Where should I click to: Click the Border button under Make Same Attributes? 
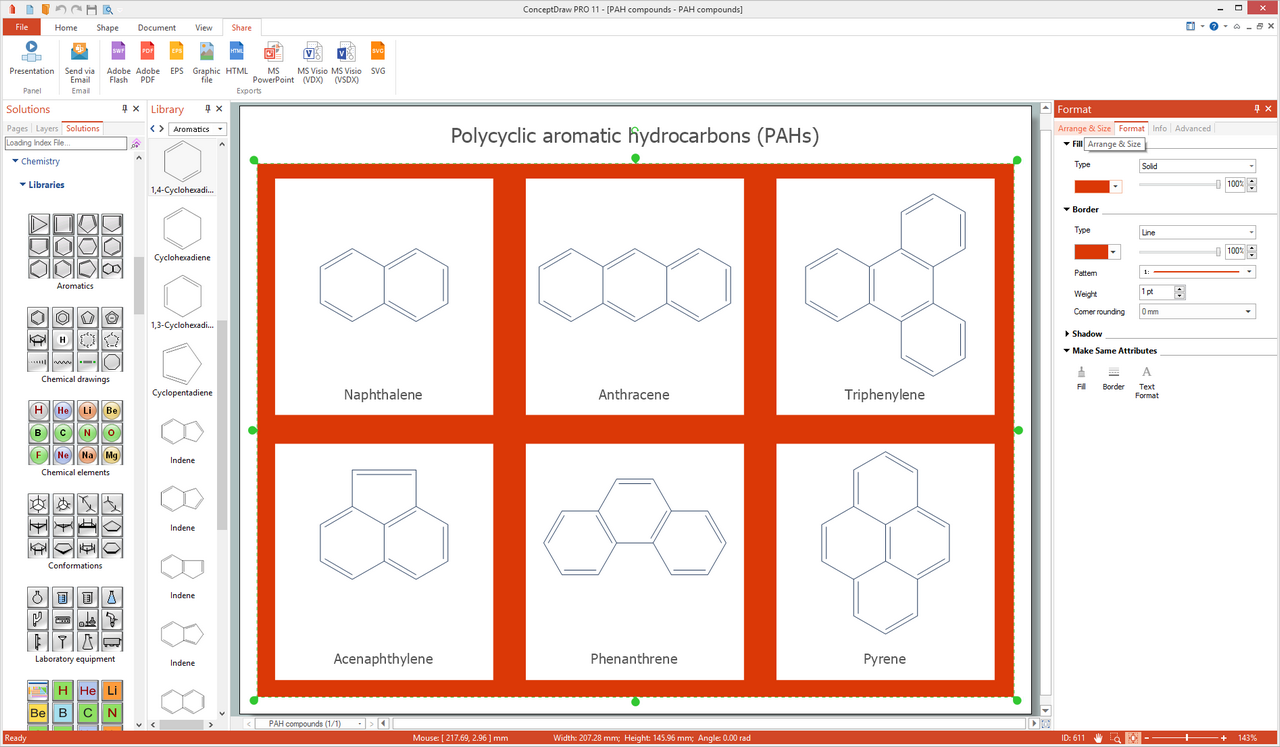[1113, 378]
